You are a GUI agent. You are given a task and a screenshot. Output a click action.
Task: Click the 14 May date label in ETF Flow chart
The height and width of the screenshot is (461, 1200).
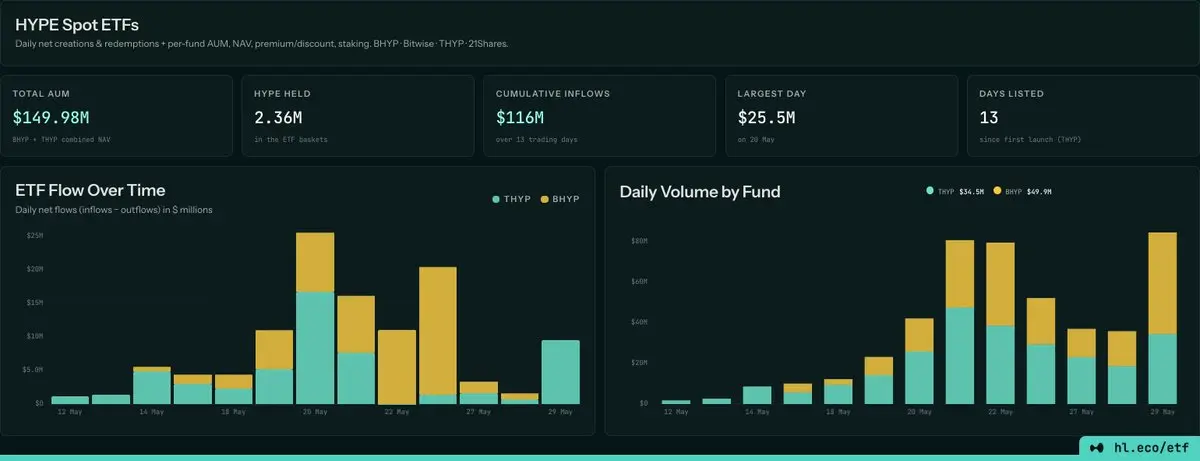point(152,412)
